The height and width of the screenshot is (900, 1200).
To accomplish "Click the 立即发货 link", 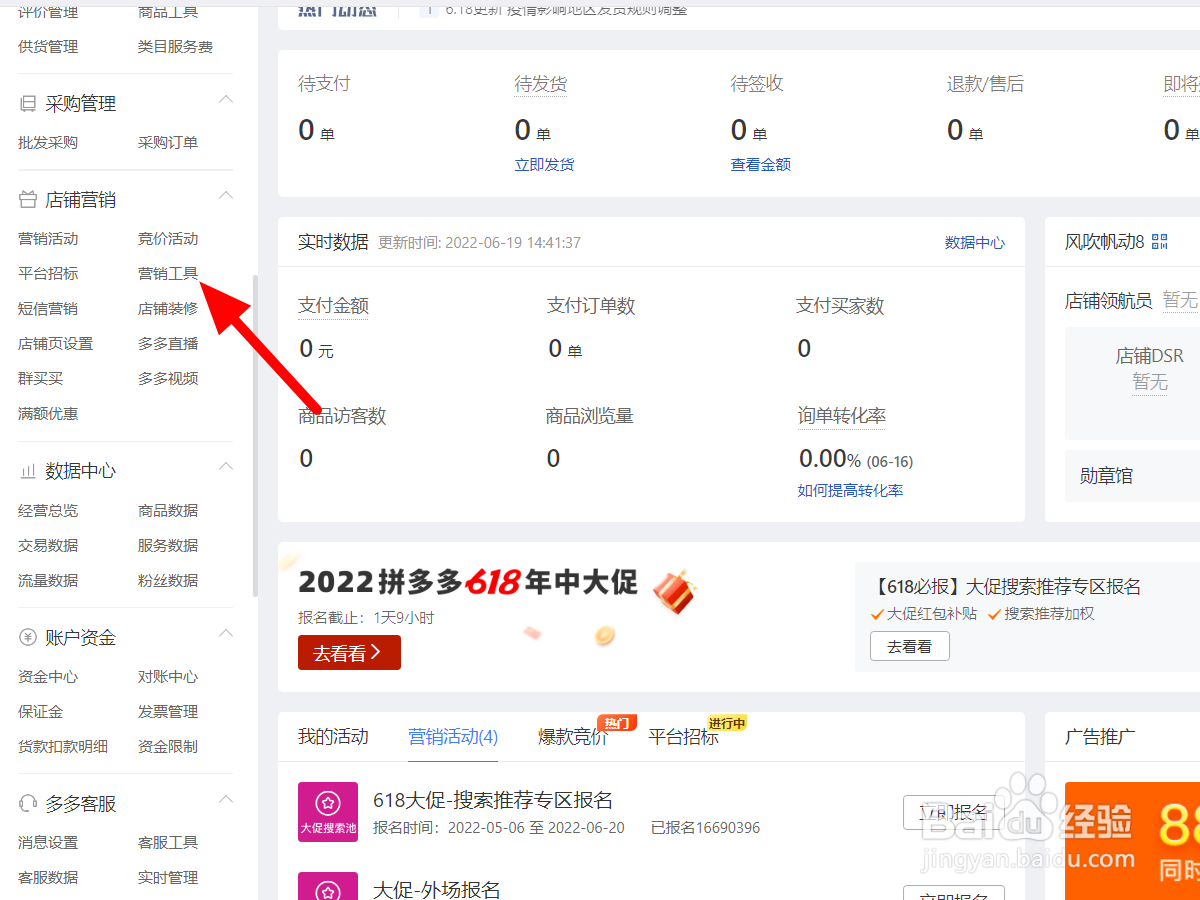I will point(545,165).
